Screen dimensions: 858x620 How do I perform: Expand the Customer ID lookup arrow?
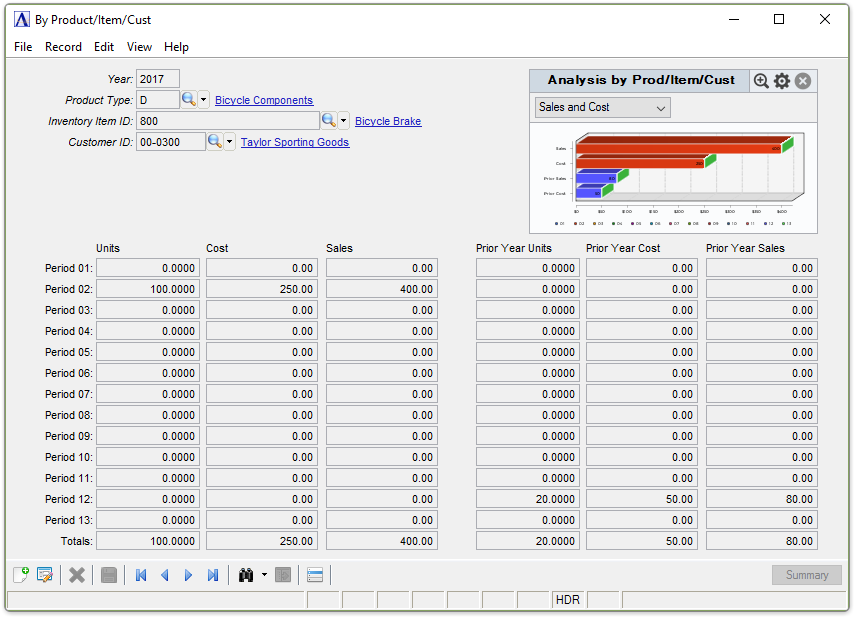[x=230, y=142]
